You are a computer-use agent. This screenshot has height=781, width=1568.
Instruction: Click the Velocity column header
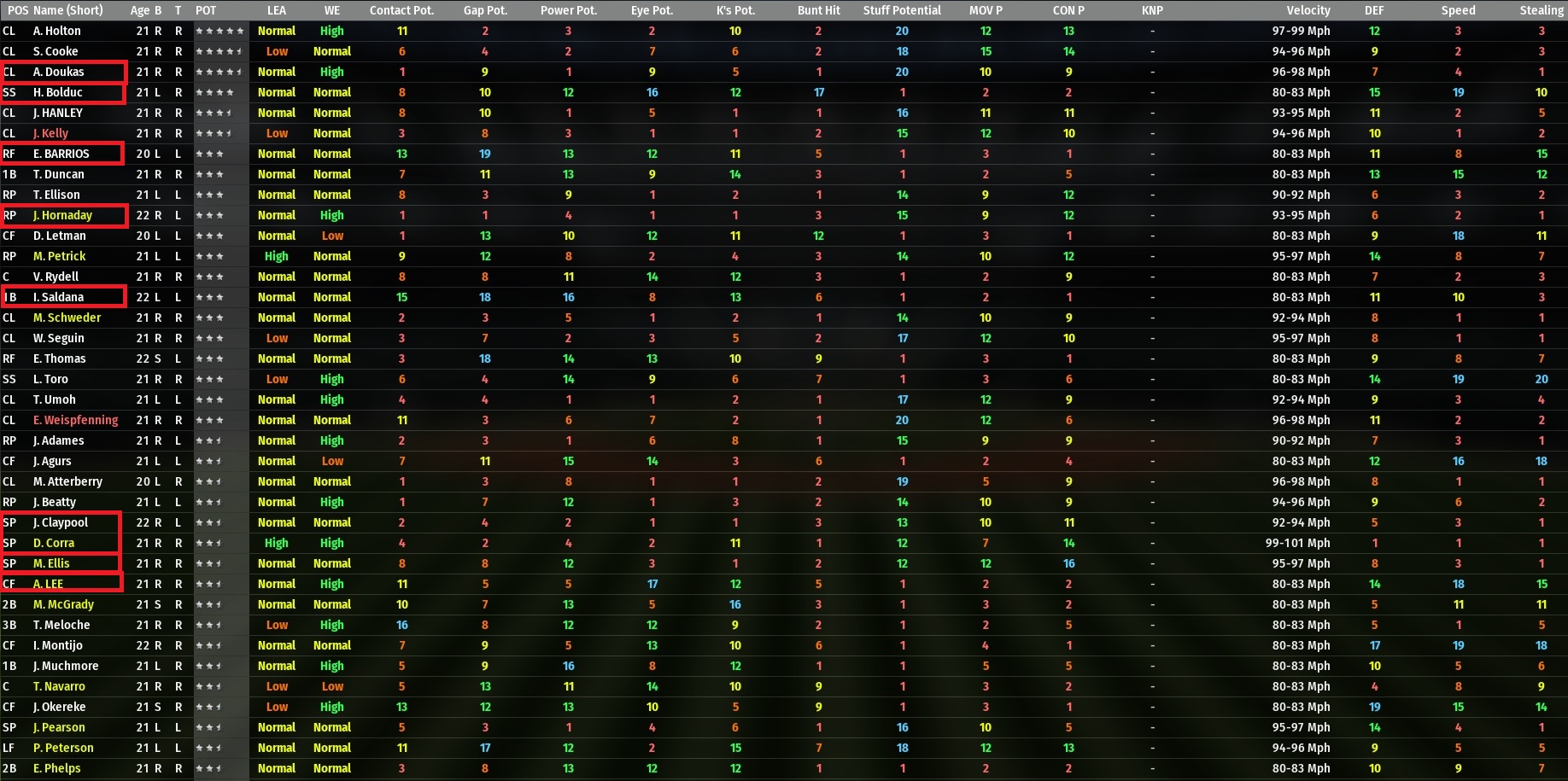(1308, 10)
